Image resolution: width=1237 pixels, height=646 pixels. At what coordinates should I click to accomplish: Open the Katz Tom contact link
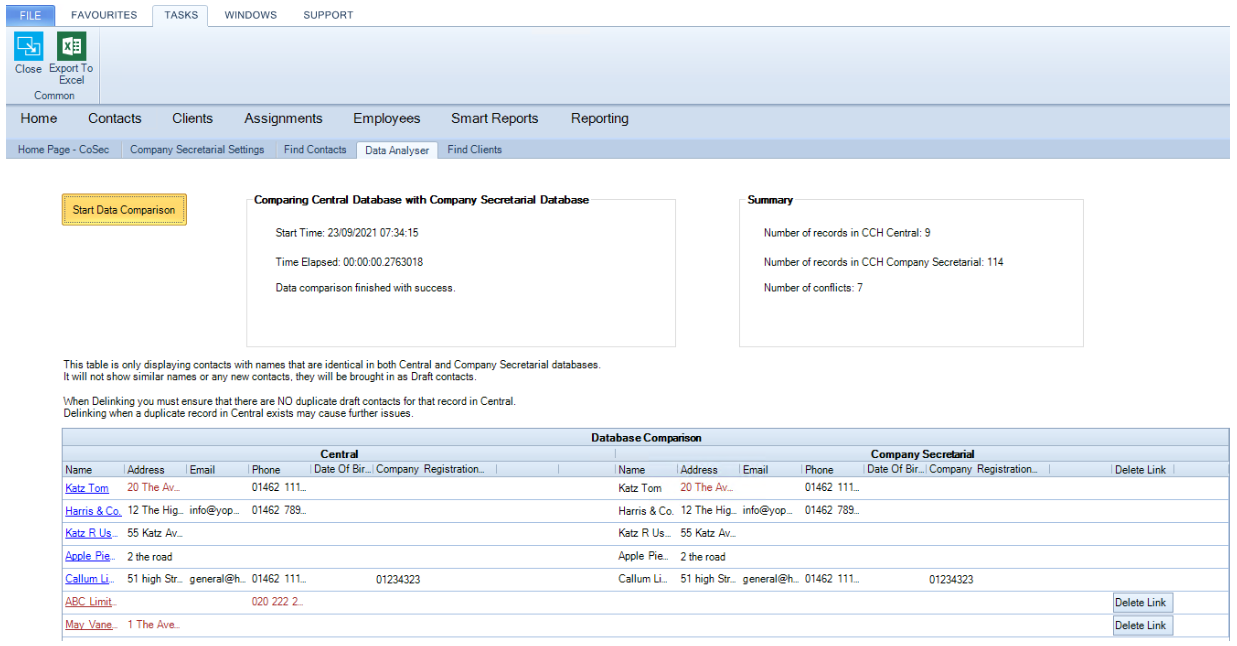click(x=87, y=488)
